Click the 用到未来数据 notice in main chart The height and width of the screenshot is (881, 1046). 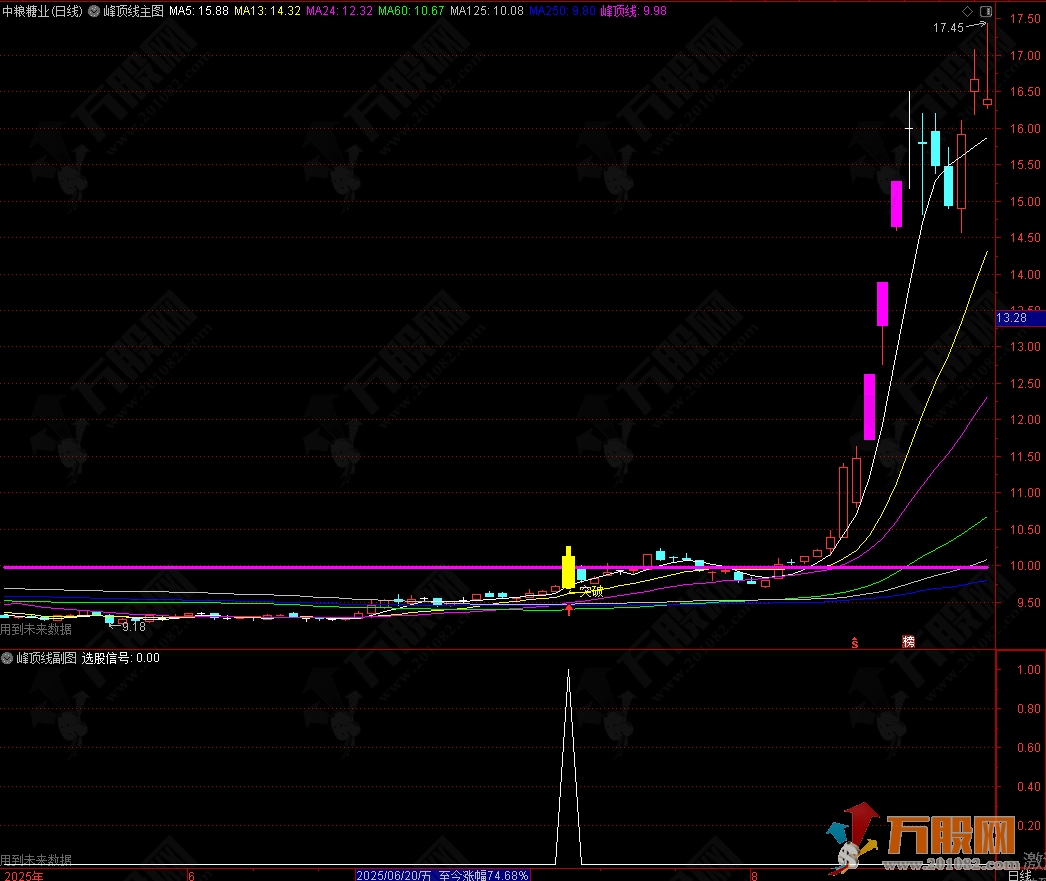36,629
